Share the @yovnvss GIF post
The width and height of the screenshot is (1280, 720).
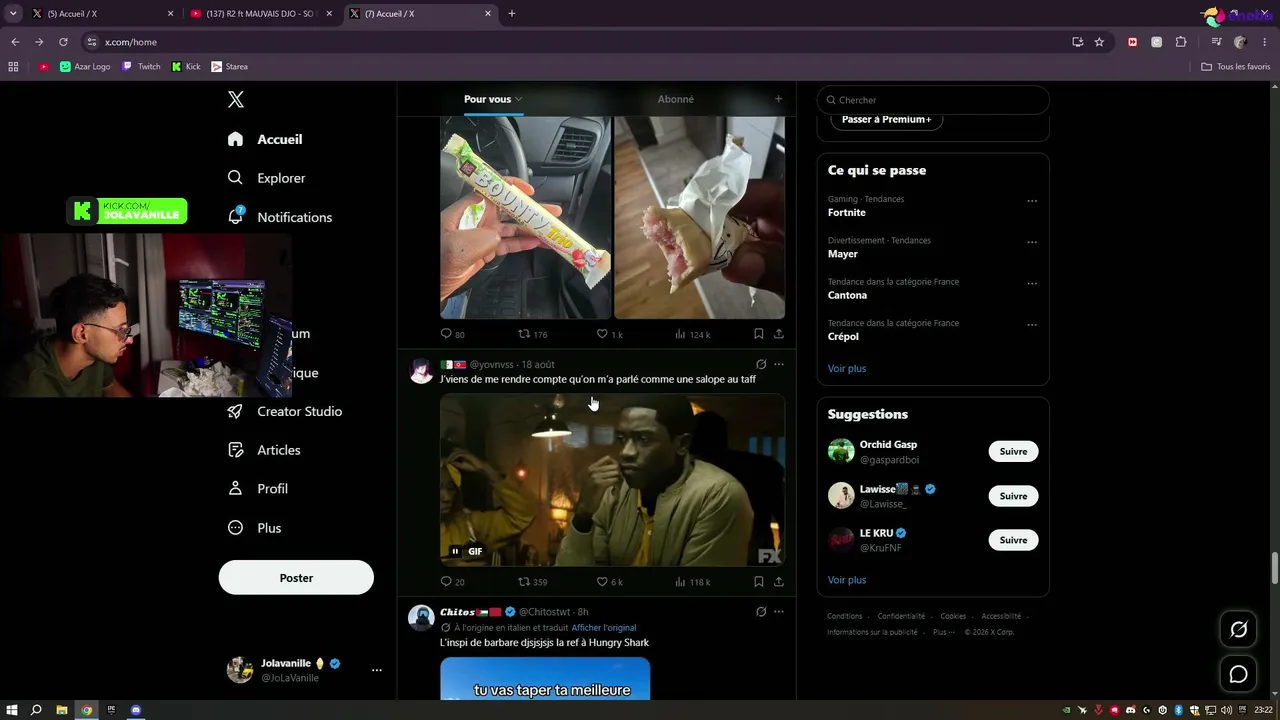coord(779,582)
